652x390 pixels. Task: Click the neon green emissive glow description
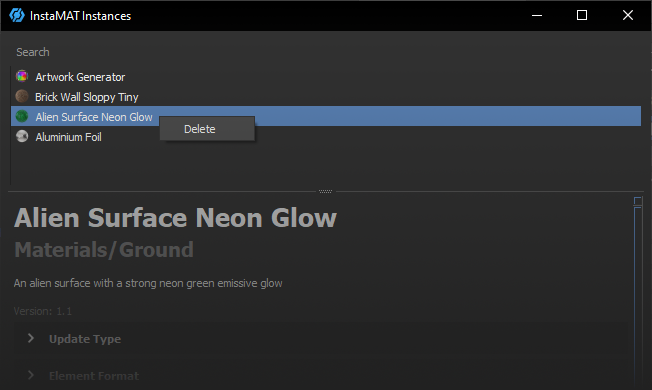tap(148, 283)
